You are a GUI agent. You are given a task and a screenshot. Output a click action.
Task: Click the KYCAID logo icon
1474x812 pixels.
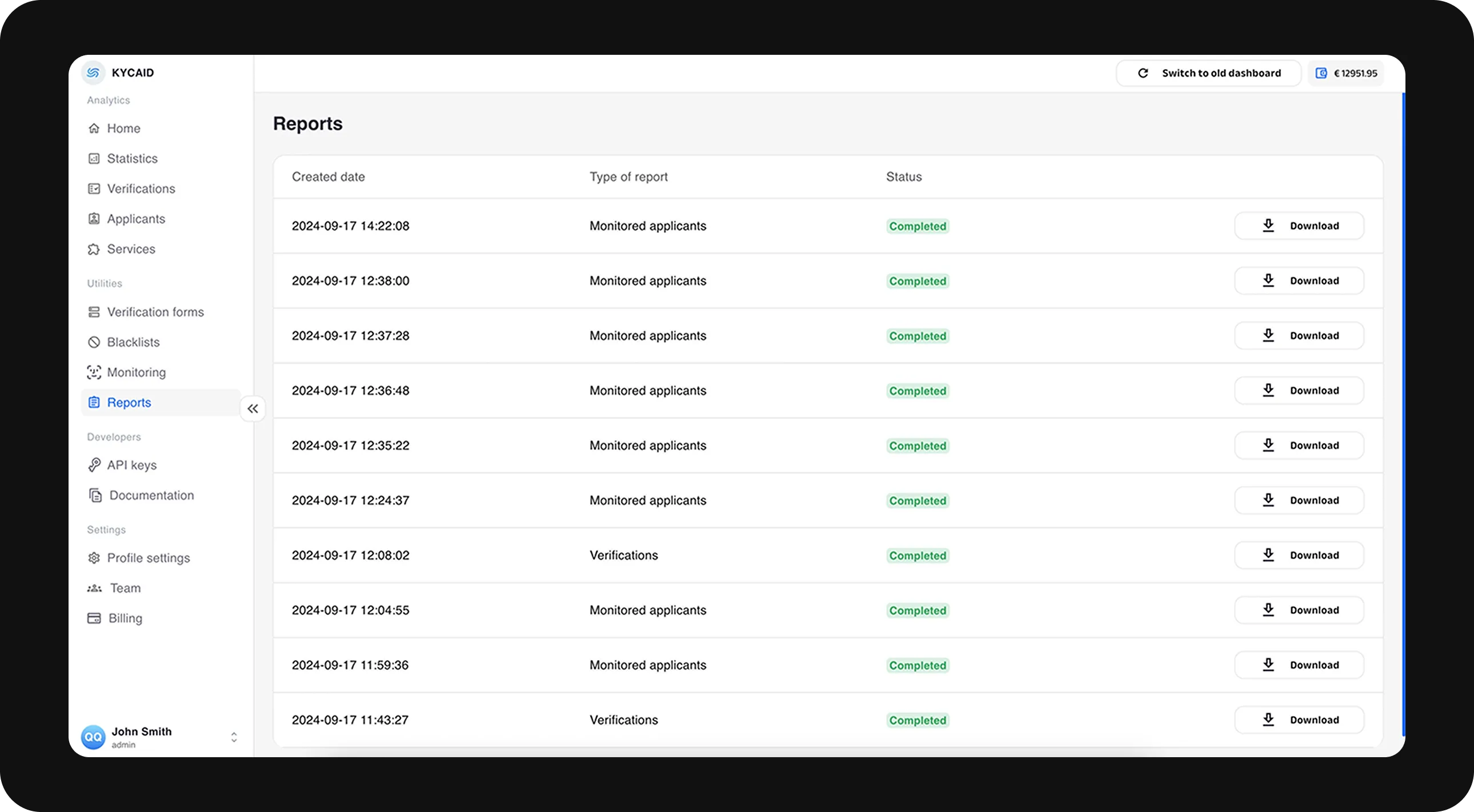[x=93, y=73]
